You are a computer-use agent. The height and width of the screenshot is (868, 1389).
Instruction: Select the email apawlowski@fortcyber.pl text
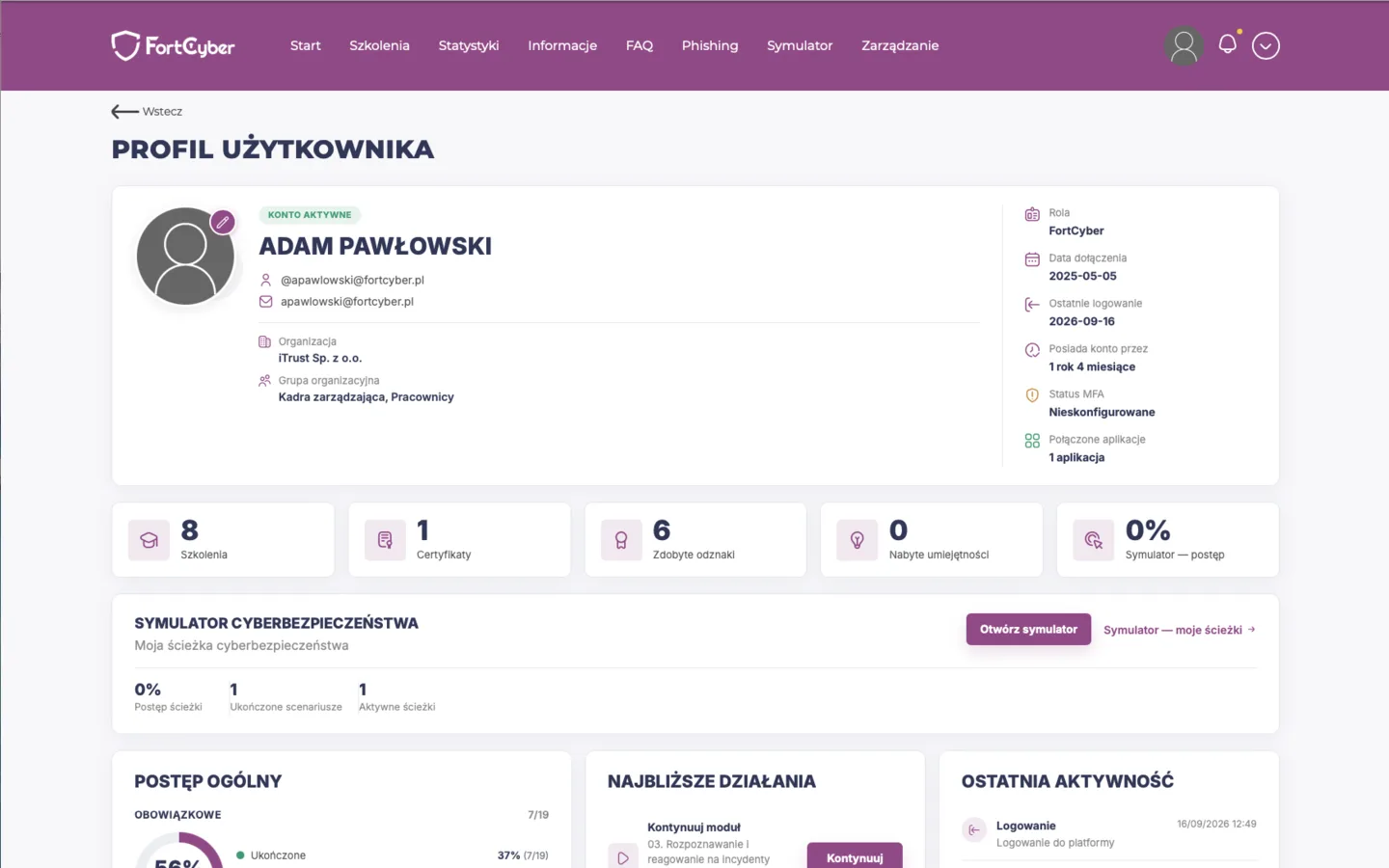[347, 301]
